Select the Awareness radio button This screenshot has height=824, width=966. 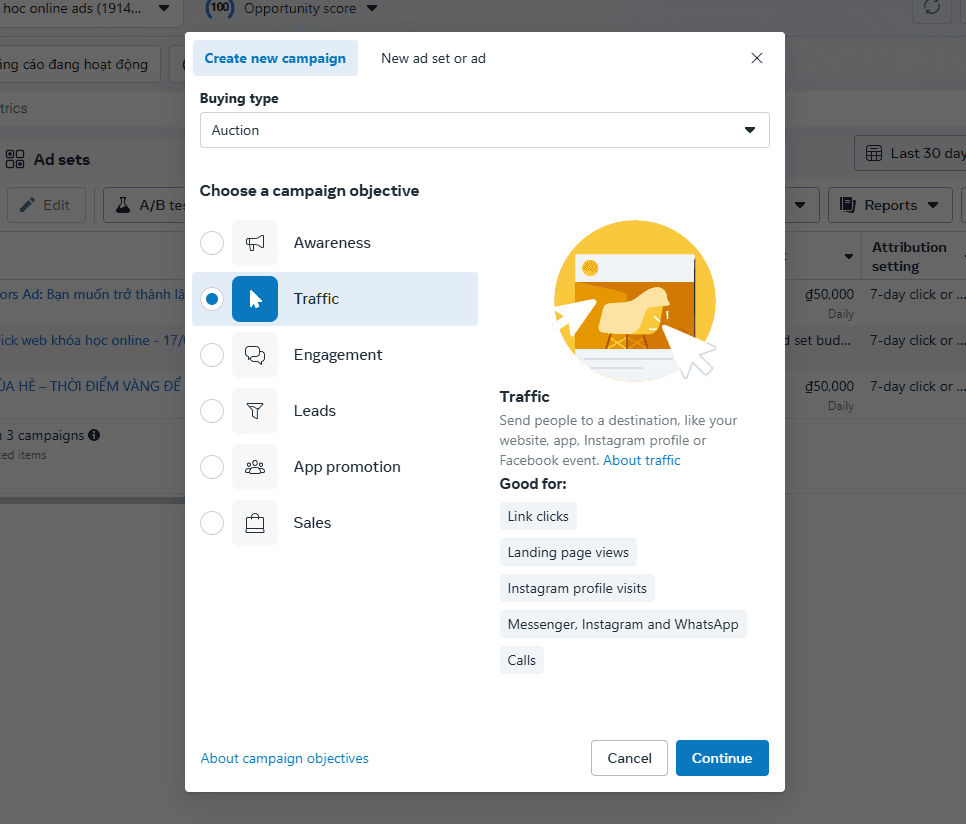[212, 243]
